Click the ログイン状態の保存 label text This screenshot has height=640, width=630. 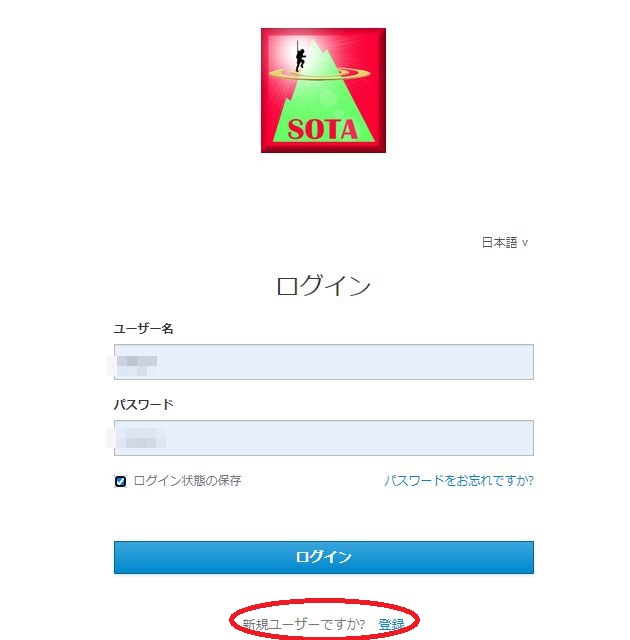point(187,480)
